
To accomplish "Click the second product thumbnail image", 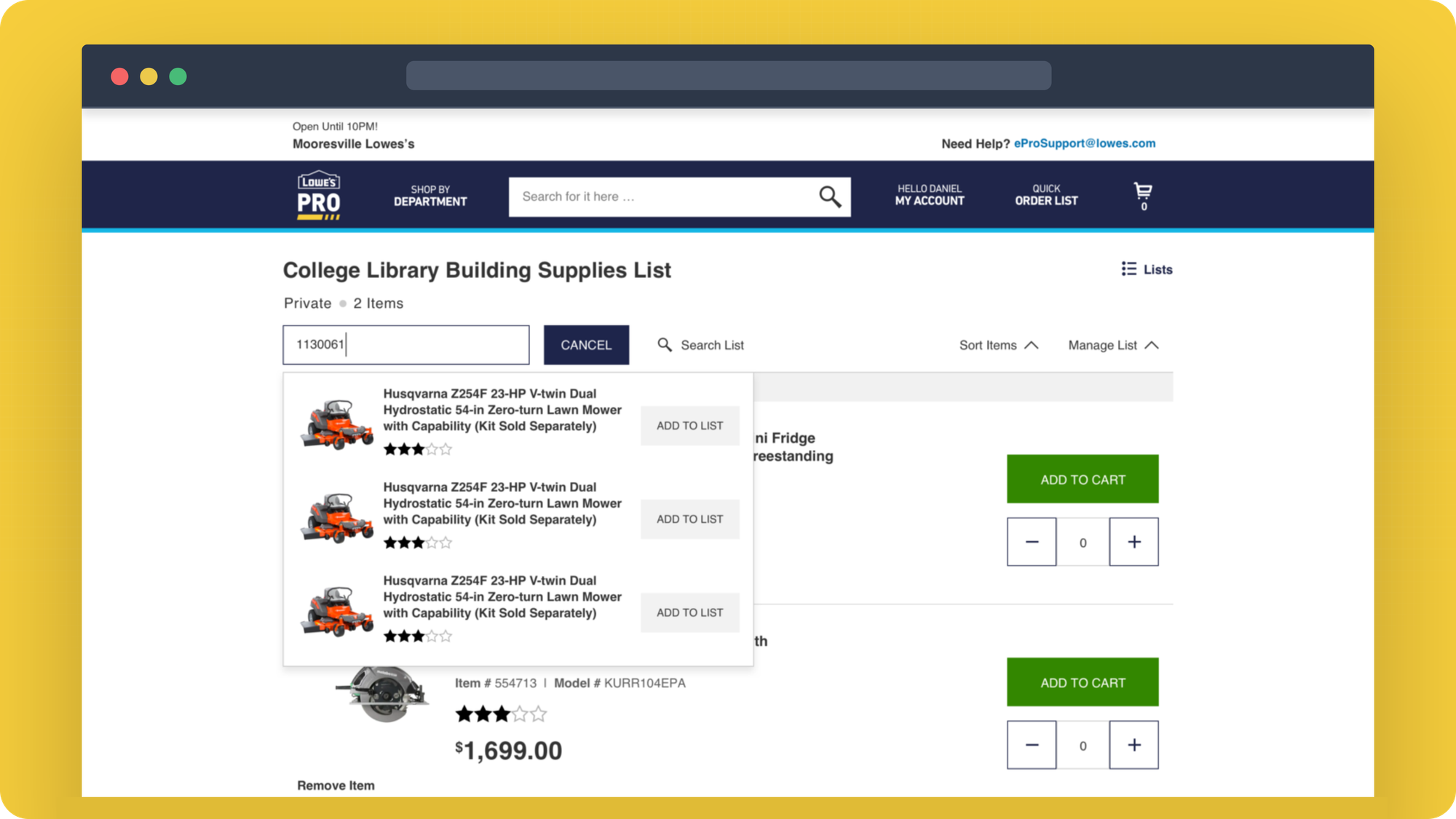I will (335, 515).
